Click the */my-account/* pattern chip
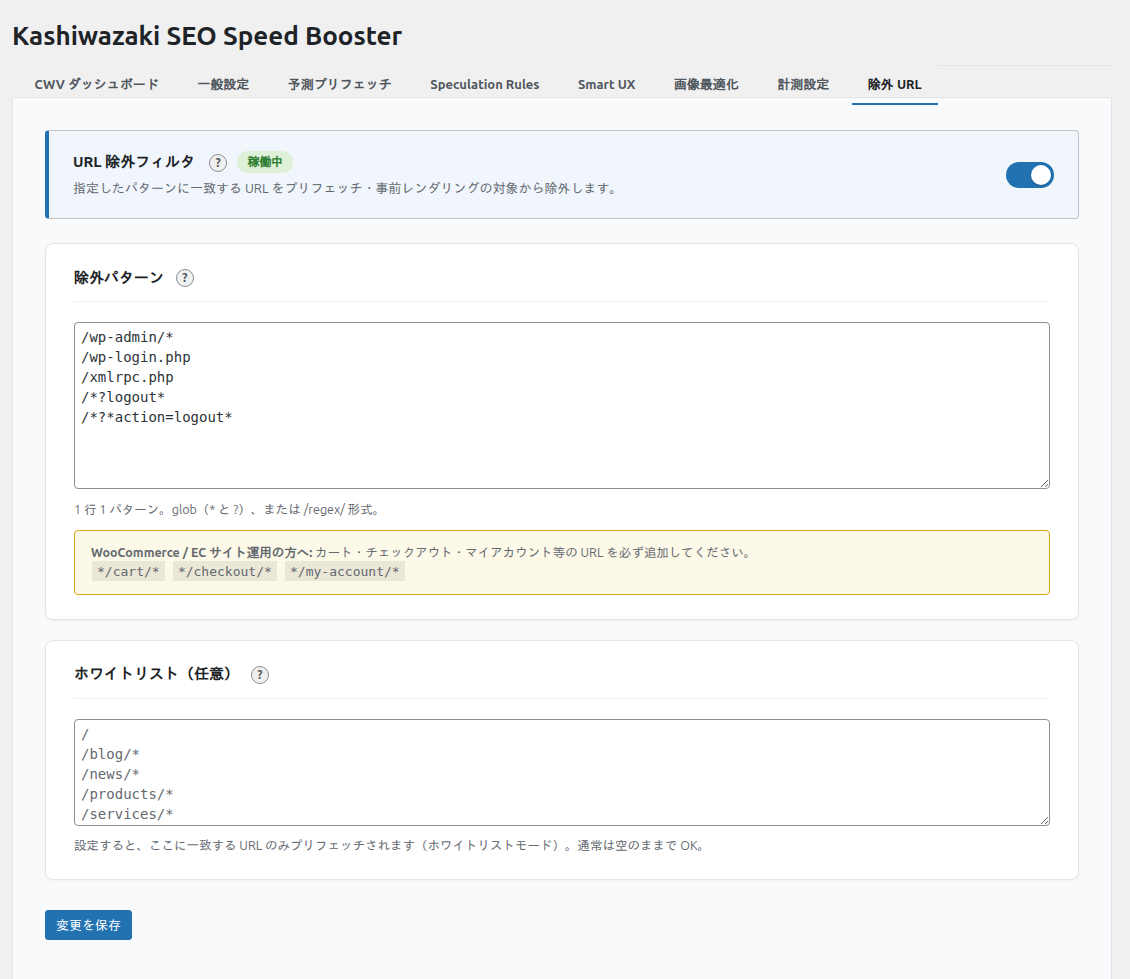This screenshot has height=979, width=1130. click(x=345, y=572)
